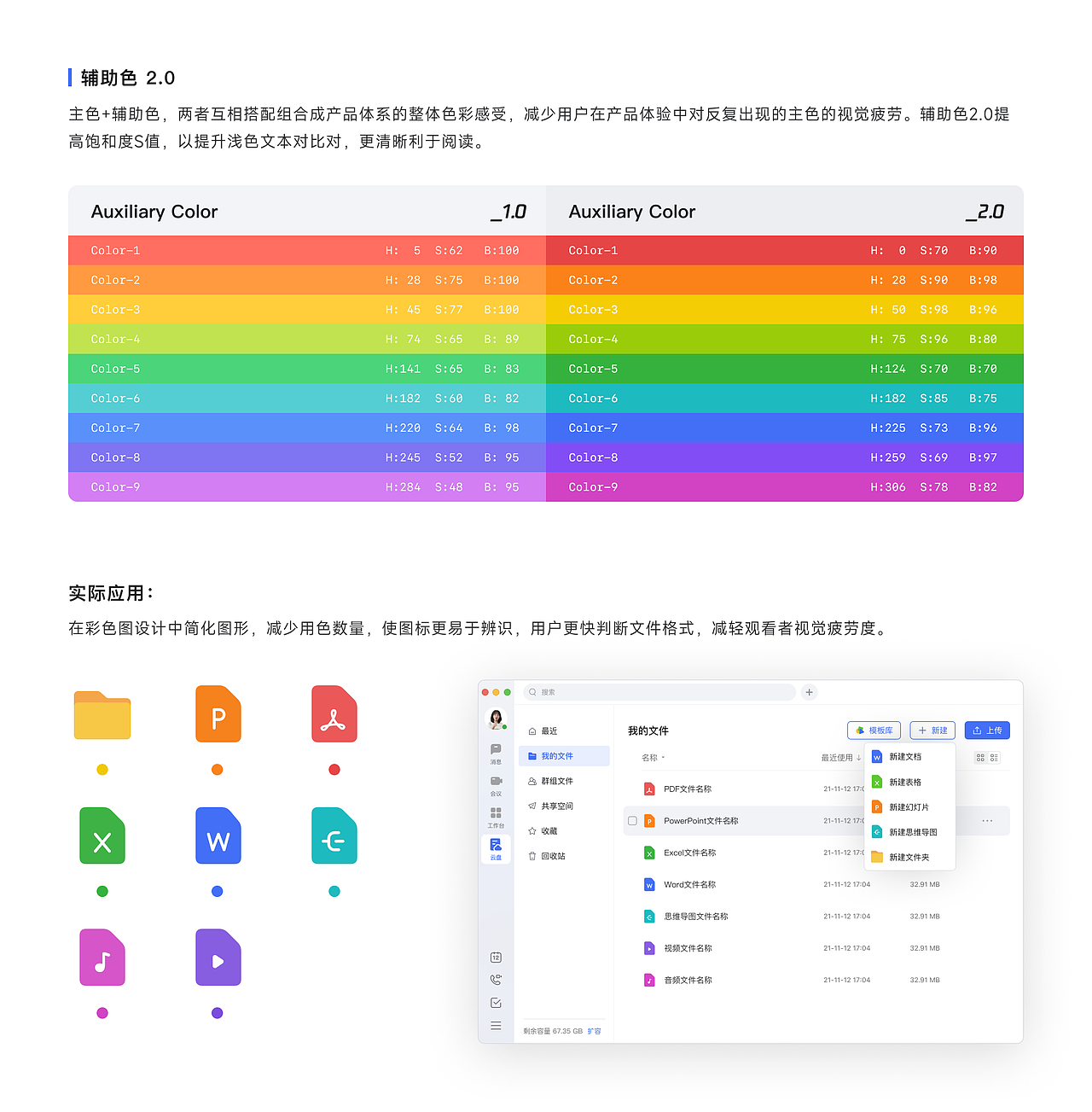
Task: Select 我的文件 in the navigation list
Action: (x=564, y=756)
